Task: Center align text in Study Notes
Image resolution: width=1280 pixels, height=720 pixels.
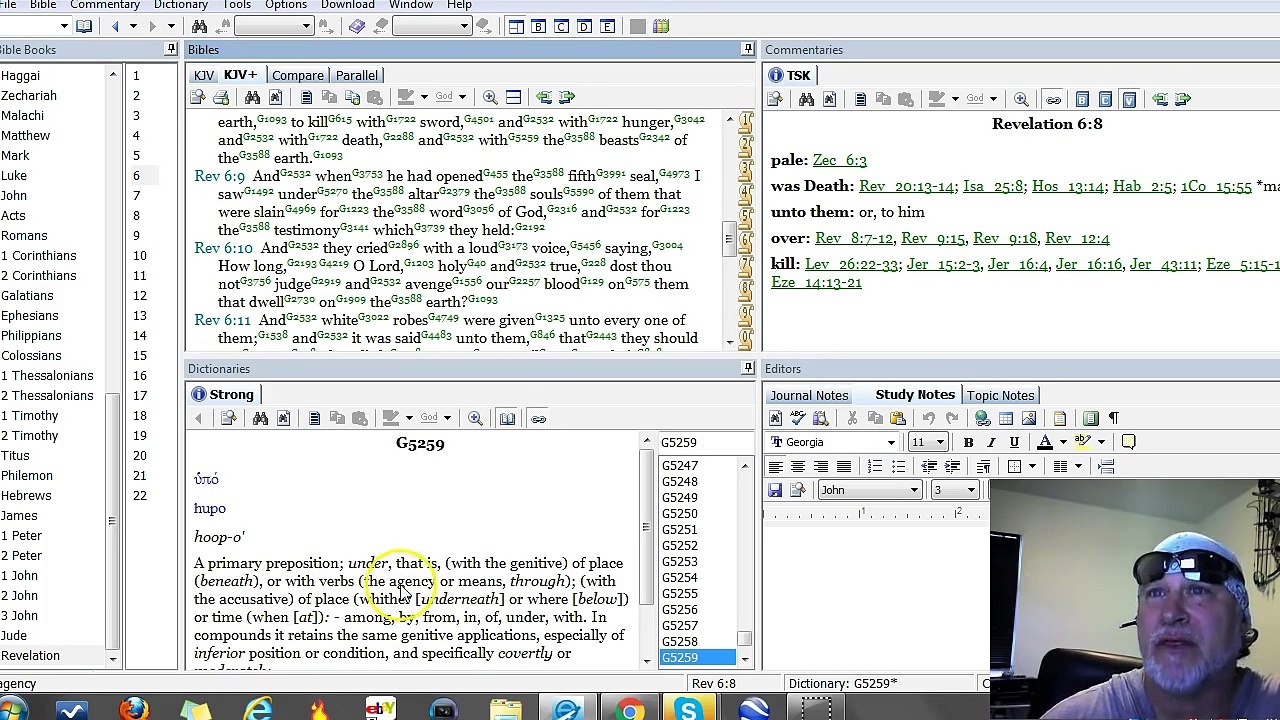Action: coord(798,466)
